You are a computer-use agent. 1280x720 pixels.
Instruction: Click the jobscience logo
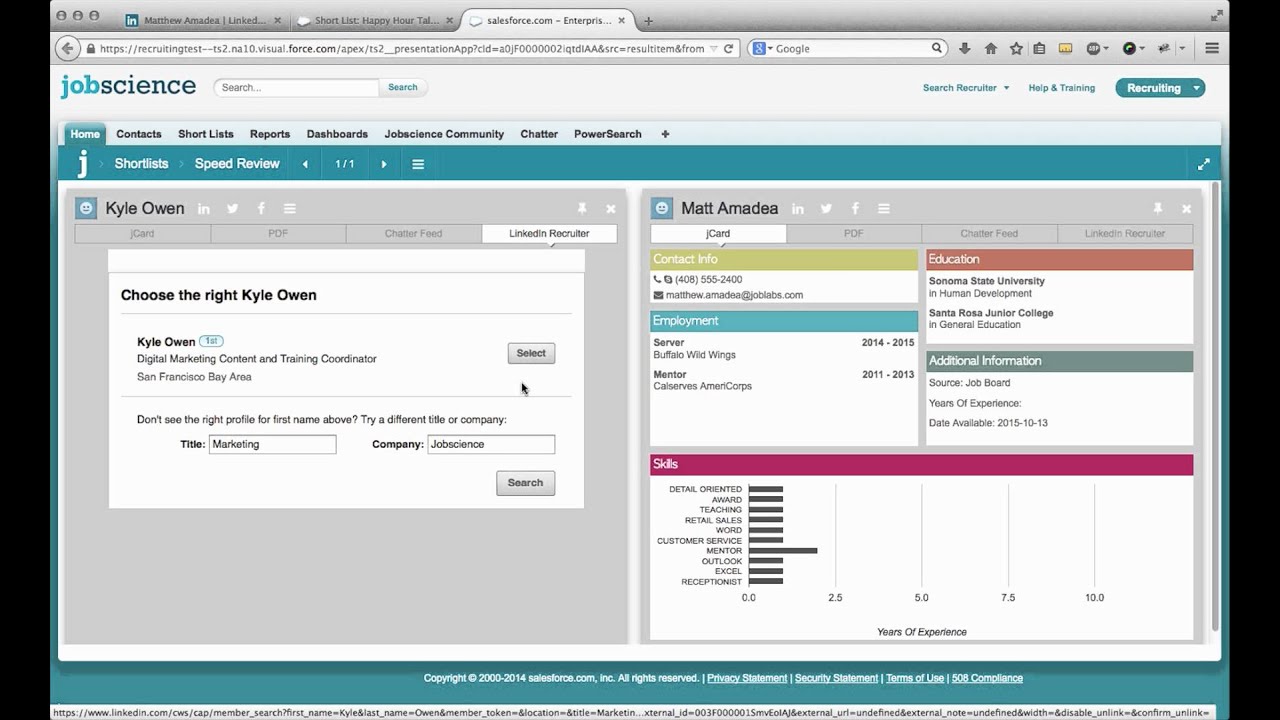(x=128, y=86)
